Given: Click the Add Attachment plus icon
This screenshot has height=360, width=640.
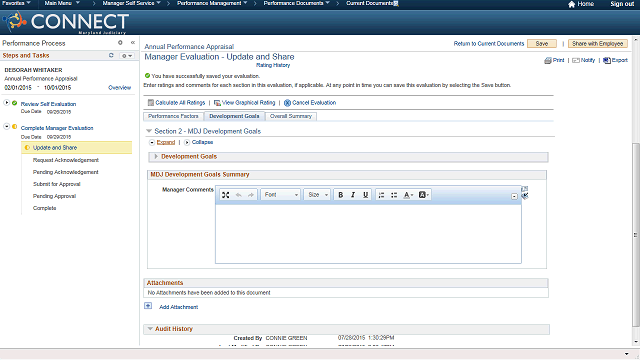Looking at the screenshot, I should point(148,306).
